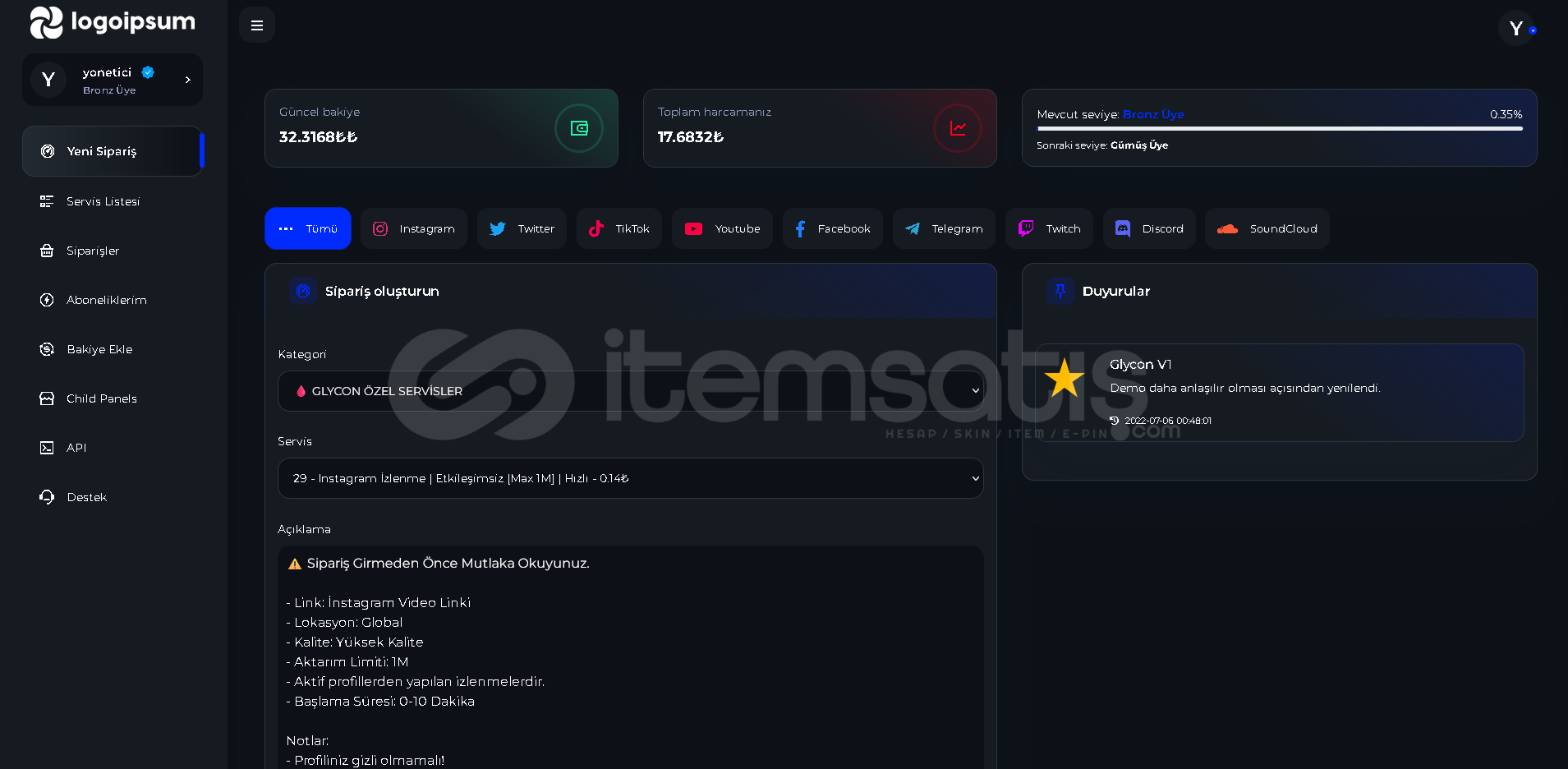The image size is (1568, 769).
Task: Click the Toplam harcamanız value 17.6832
Action: [691, 137]
